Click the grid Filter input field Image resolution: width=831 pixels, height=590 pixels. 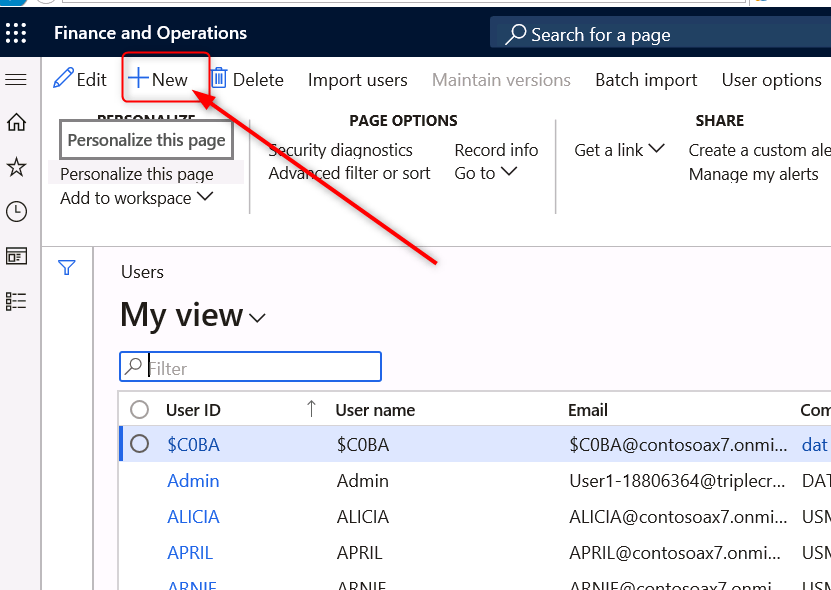[x=260, y=368]
